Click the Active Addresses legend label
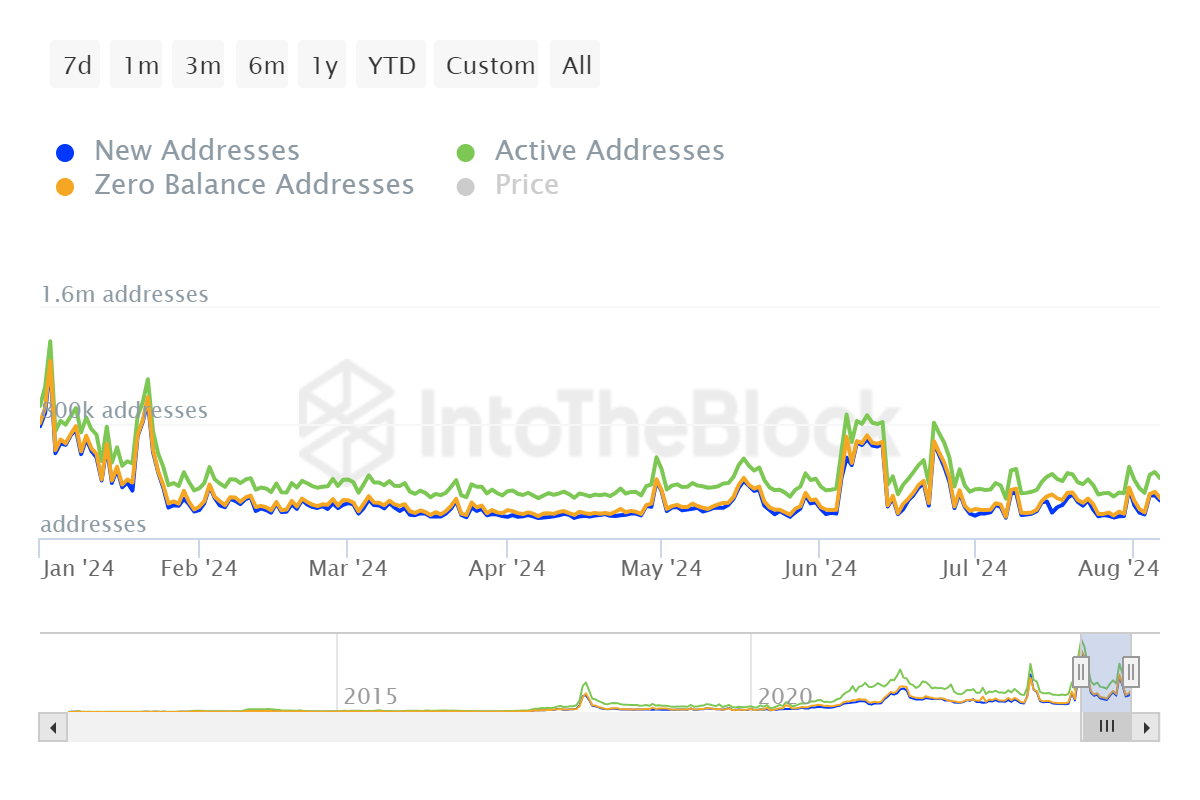The image size is (1200, 800). (x=609, y=151)
